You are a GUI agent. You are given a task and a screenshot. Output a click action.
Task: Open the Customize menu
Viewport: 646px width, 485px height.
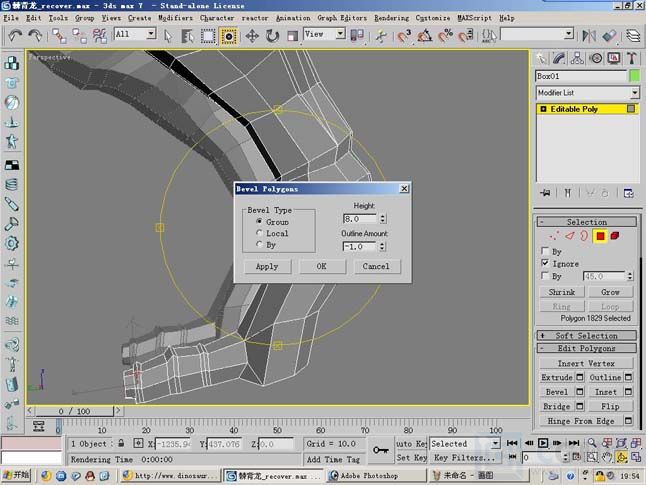coord(433,18)
